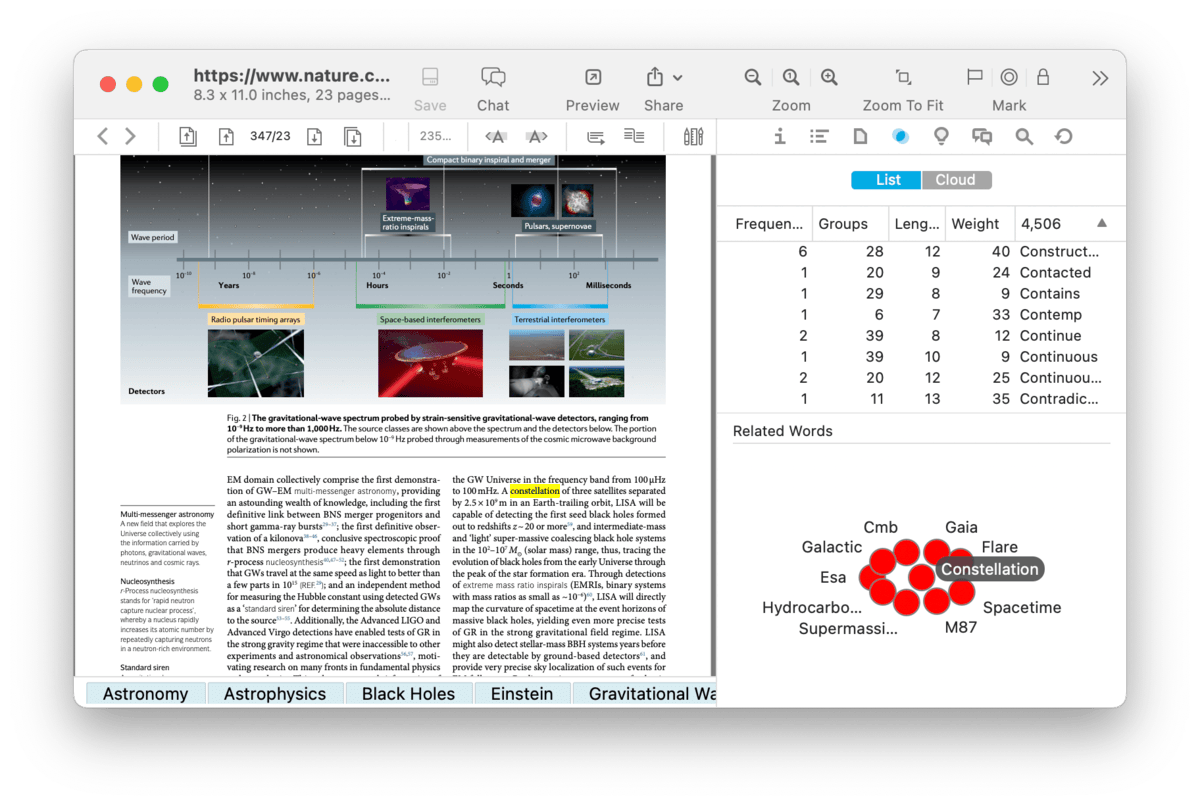Go to the next document with forward arrow
Viewport: 1200px width, 805px height.
130,137
